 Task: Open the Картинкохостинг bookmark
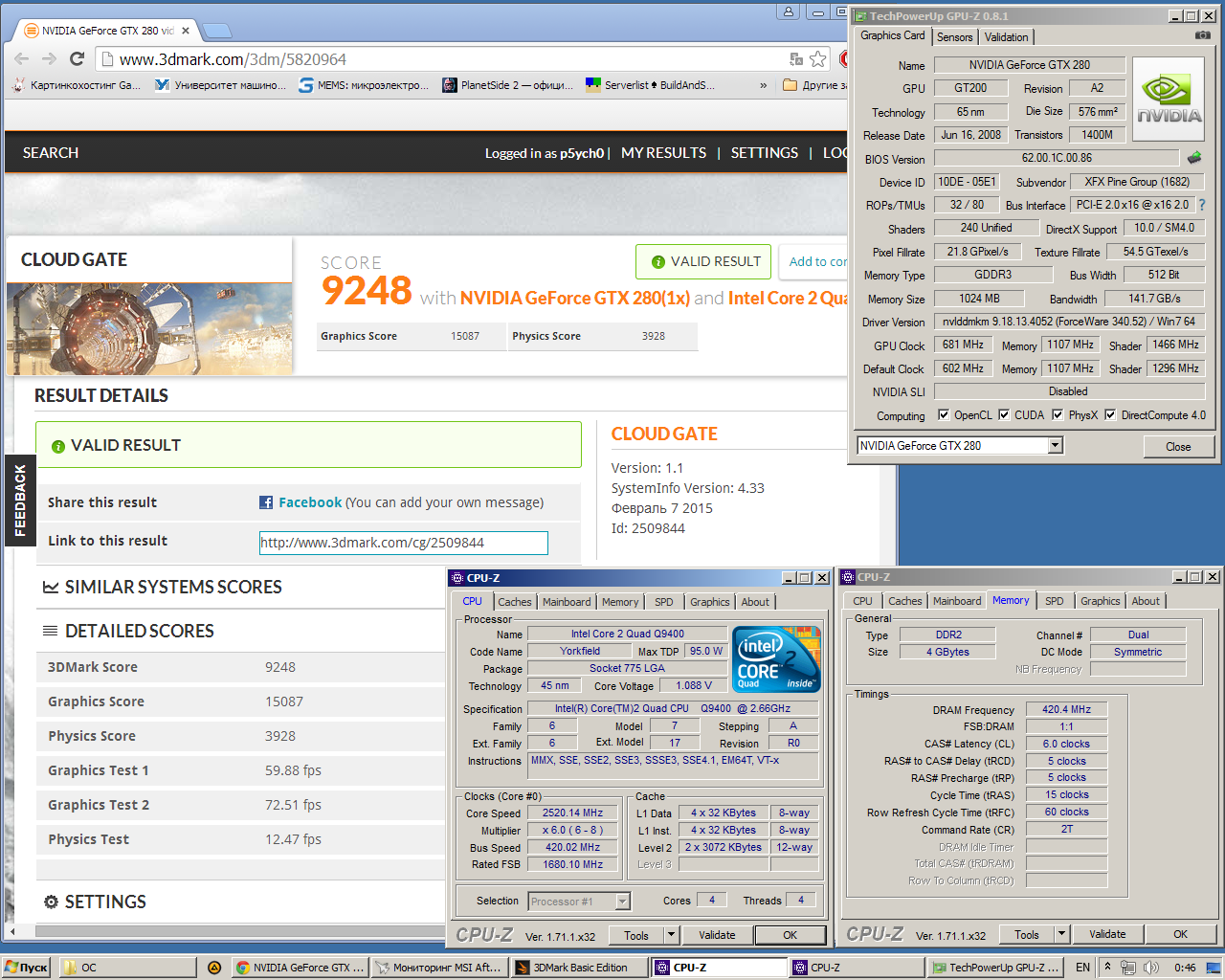(x=77, y=85)
